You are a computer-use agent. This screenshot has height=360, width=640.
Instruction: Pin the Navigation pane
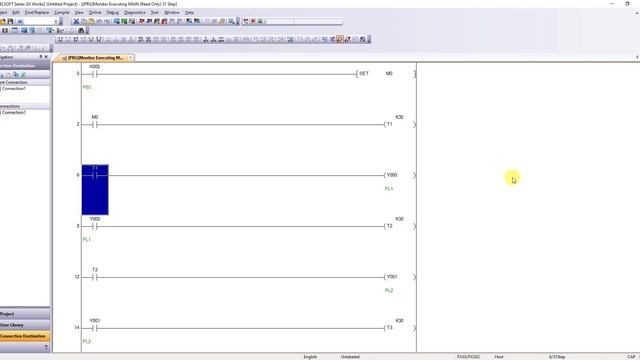click(x=40, y=57)
